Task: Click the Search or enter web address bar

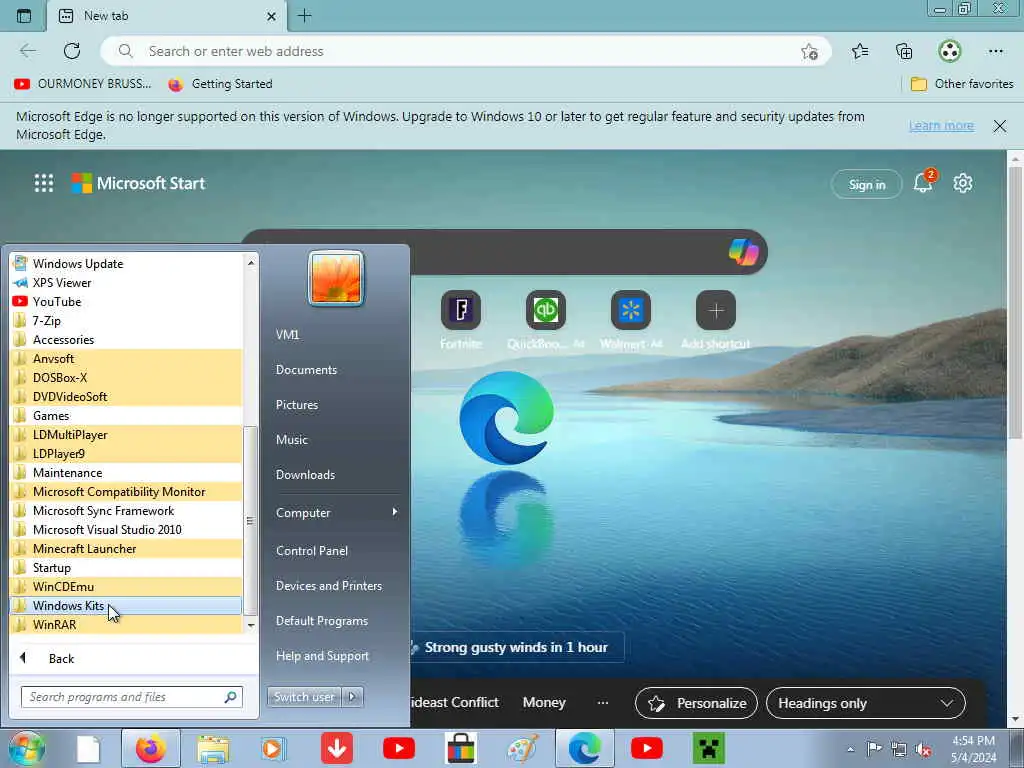Action: (x=466, y=51)
